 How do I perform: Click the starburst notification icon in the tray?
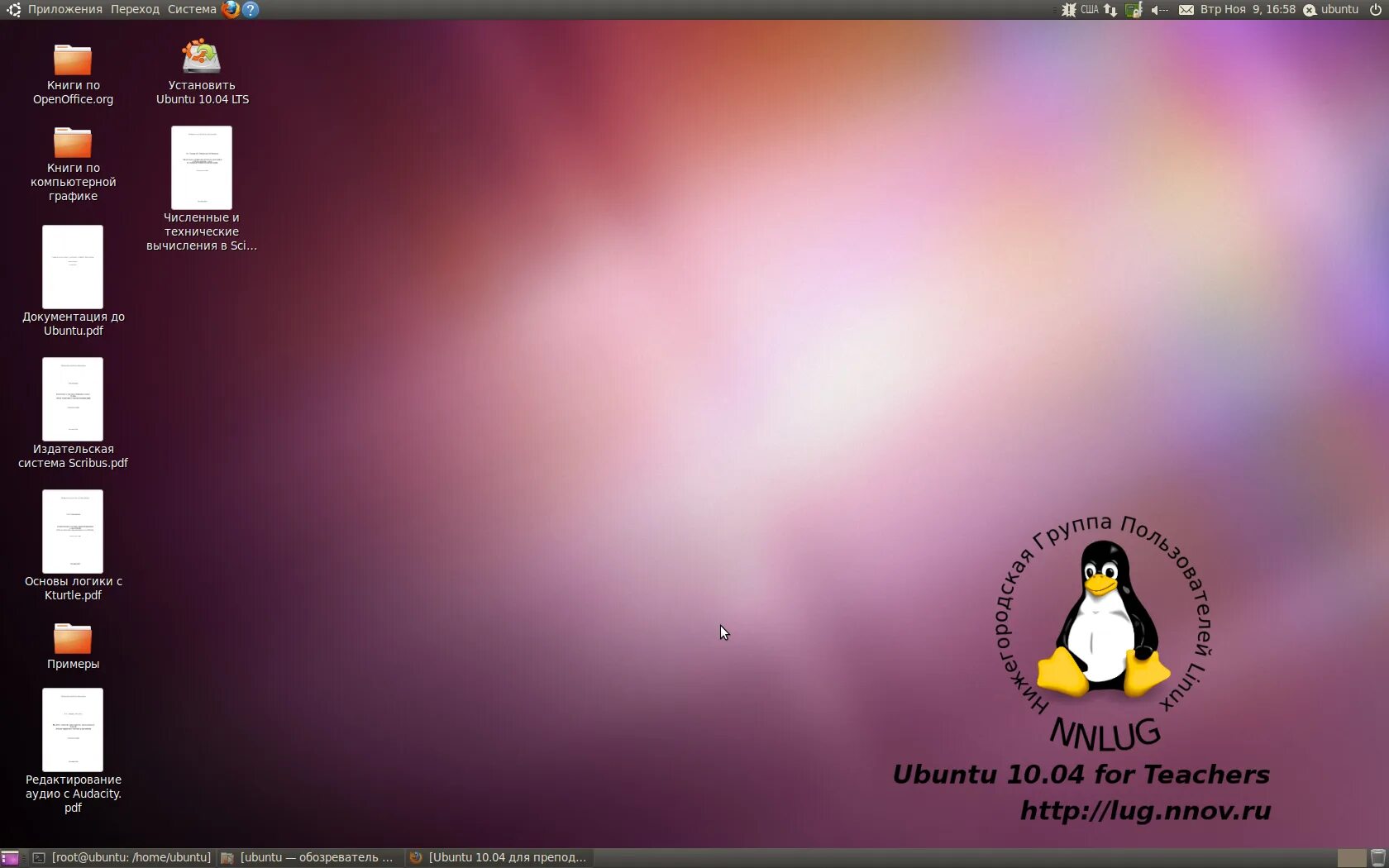(x=1069, y=9)
